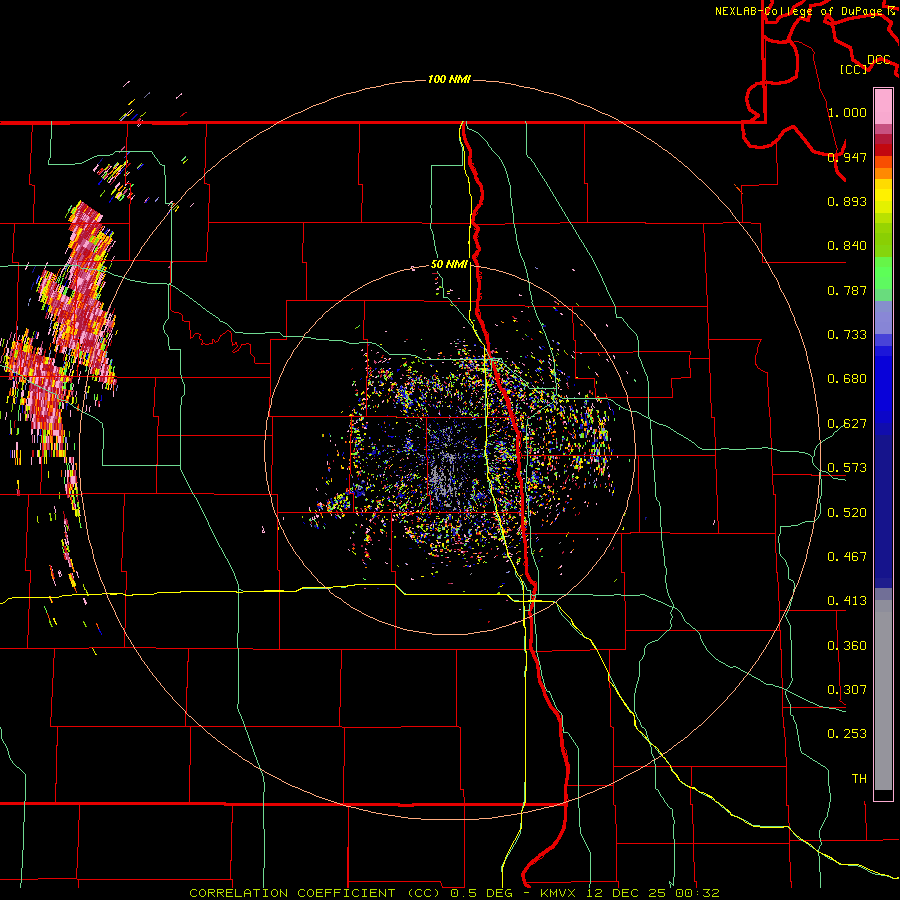
Task: Click the 0.947 color scale value
Action: coord(847,157)
